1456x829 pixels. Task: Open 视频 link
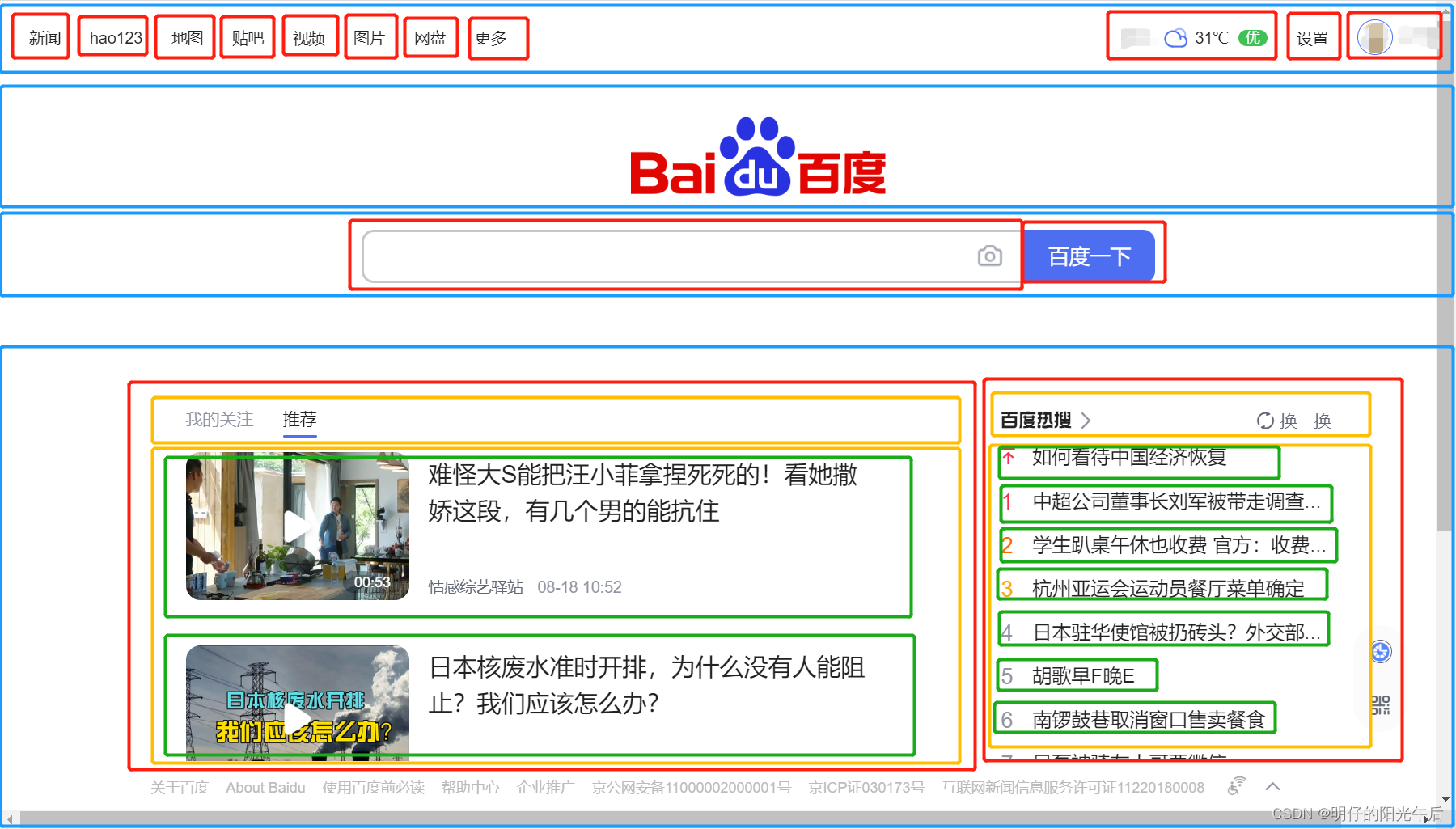pos(308,38)
